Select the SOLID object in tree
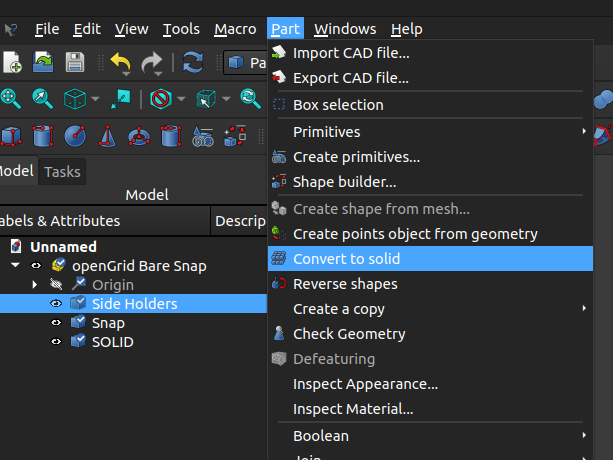Screen dimensions: 613x460 (x=112, y=342)
